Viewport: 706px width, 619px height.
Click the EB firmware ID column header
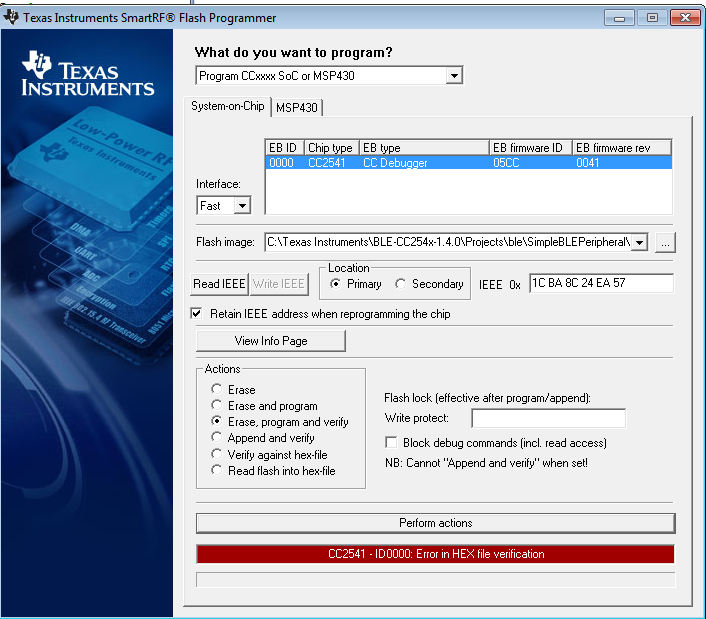[x=531, y=148]
